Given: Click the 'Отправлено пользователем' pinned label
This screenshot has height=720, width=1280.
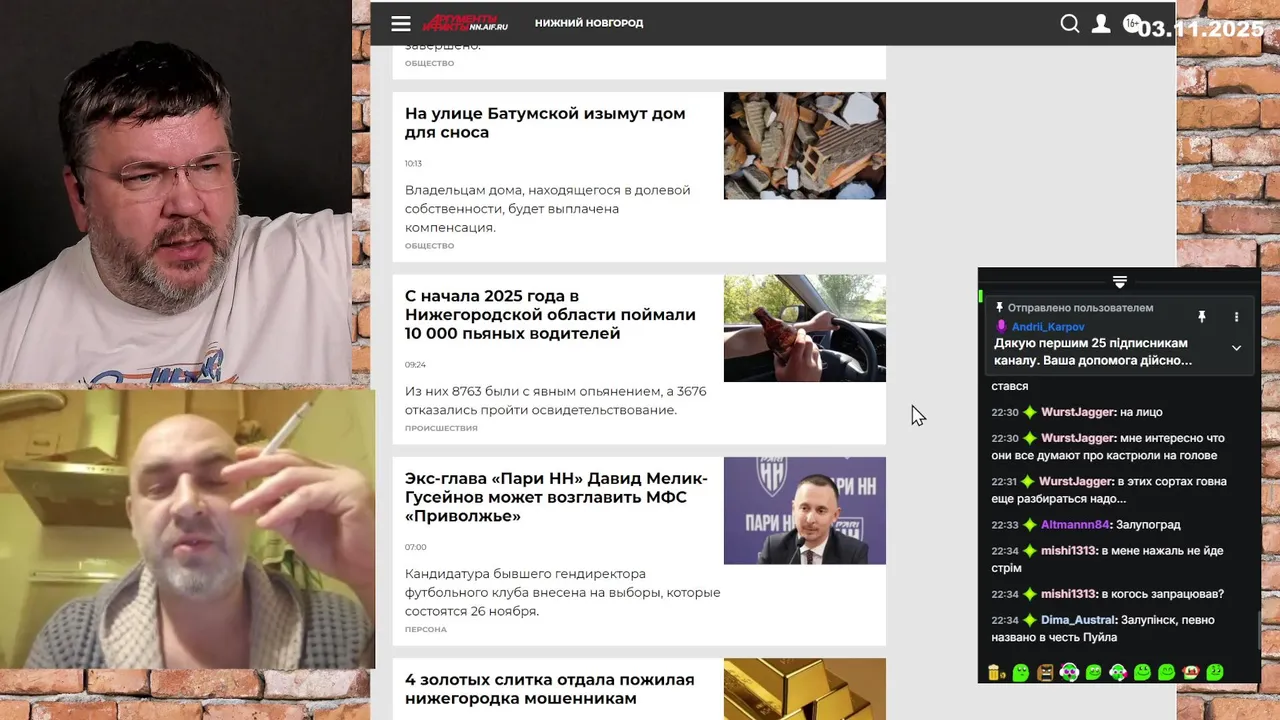Looking at the screenshot, I should coord(1080,308).
